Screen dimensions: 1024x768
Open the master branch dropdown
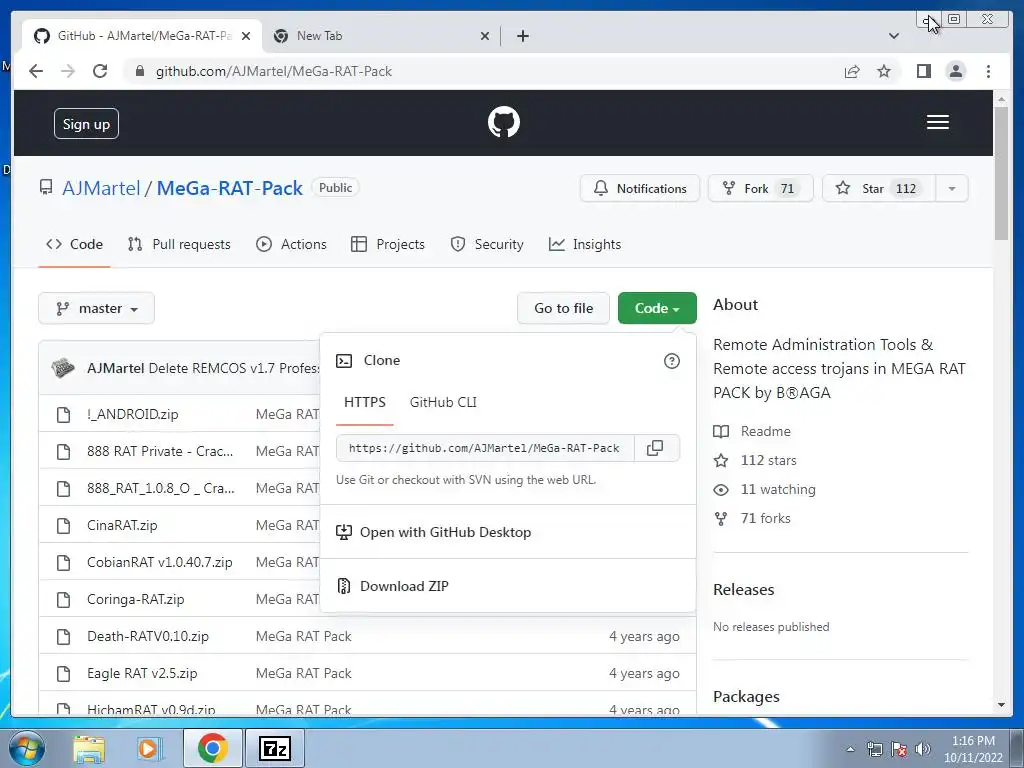[97, 308]
